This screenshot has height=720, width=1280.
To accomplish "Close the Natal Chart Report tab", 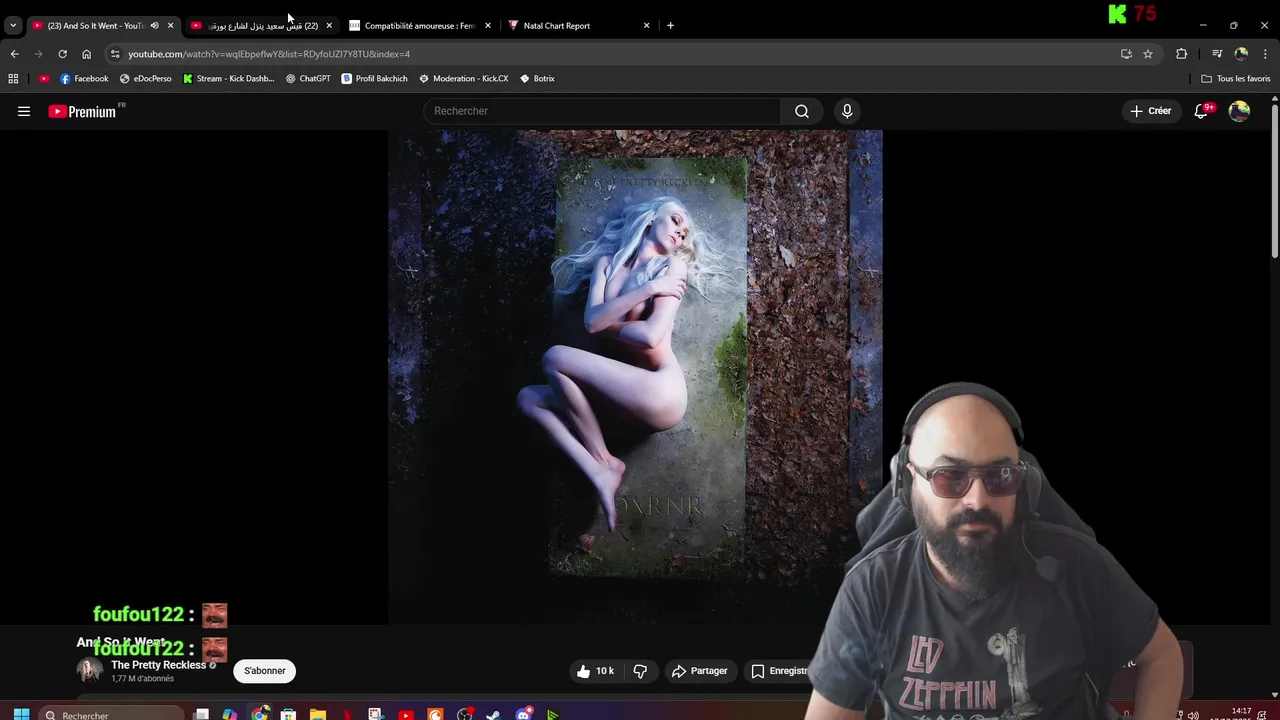I will click(646, 25).
